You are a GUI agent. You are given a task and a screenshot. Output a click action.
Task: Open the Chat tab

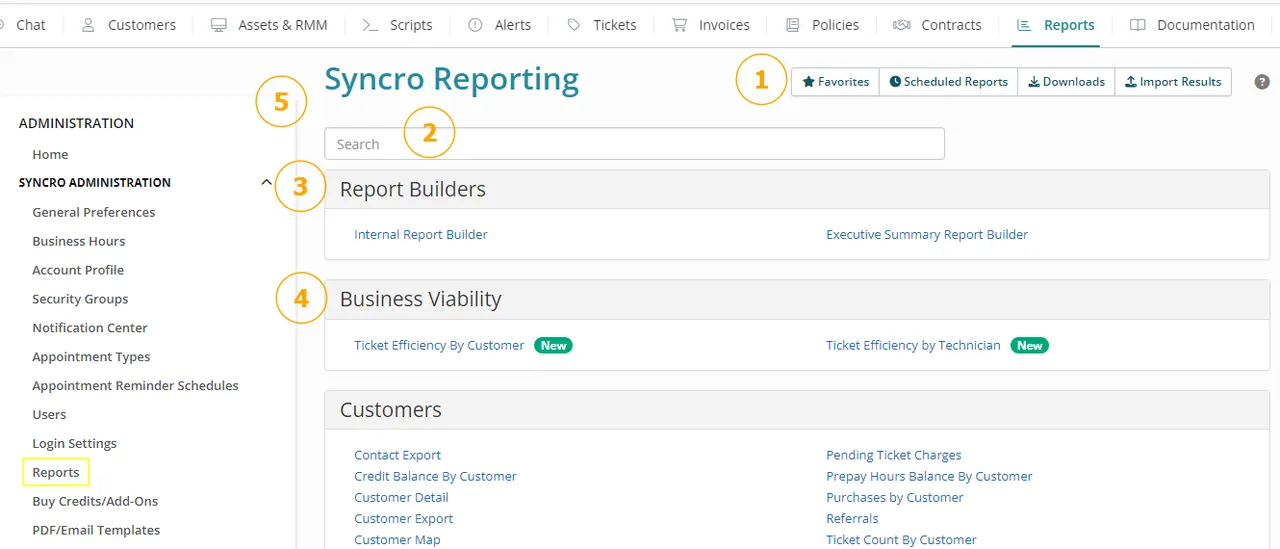30,25
